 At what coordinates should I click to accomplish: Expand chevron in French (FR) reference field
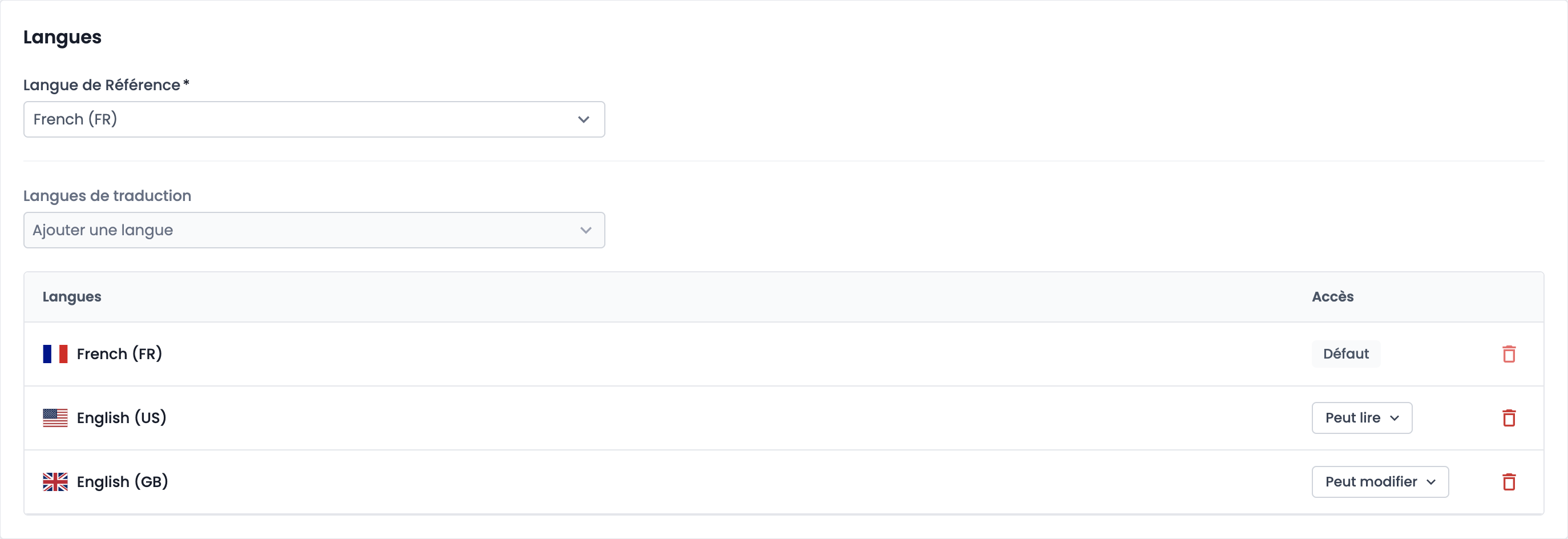click(584, 119)
